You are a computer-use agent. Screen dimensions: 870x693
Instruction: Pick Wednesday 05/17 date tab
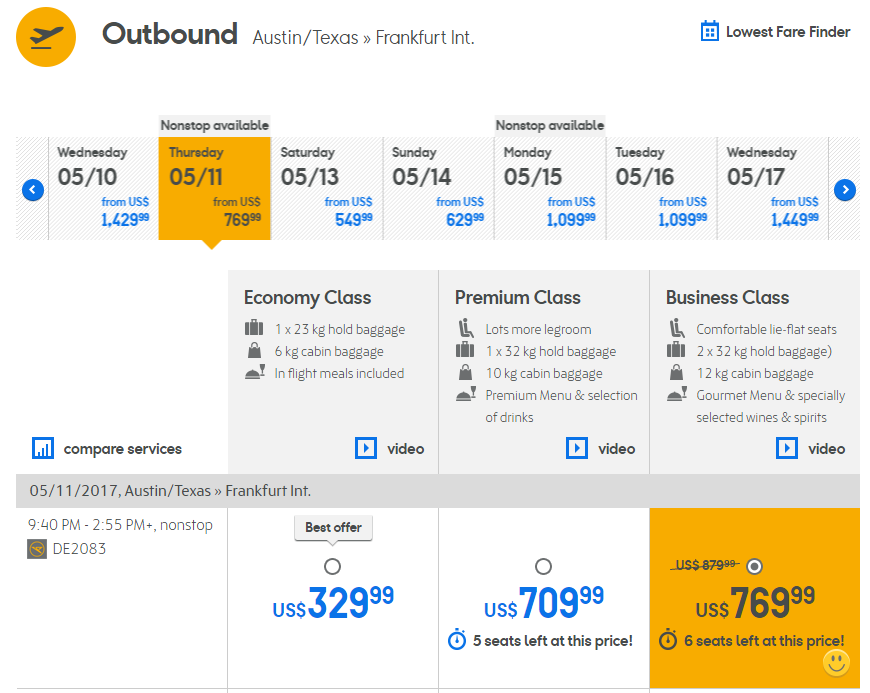[x=773, y=189]
